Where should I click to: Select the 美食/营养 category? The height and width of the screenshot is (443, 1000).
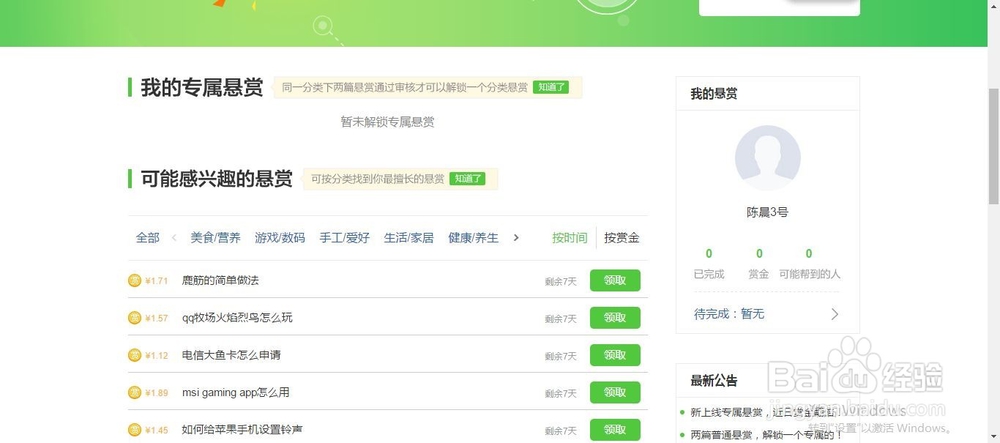(216, 238)
